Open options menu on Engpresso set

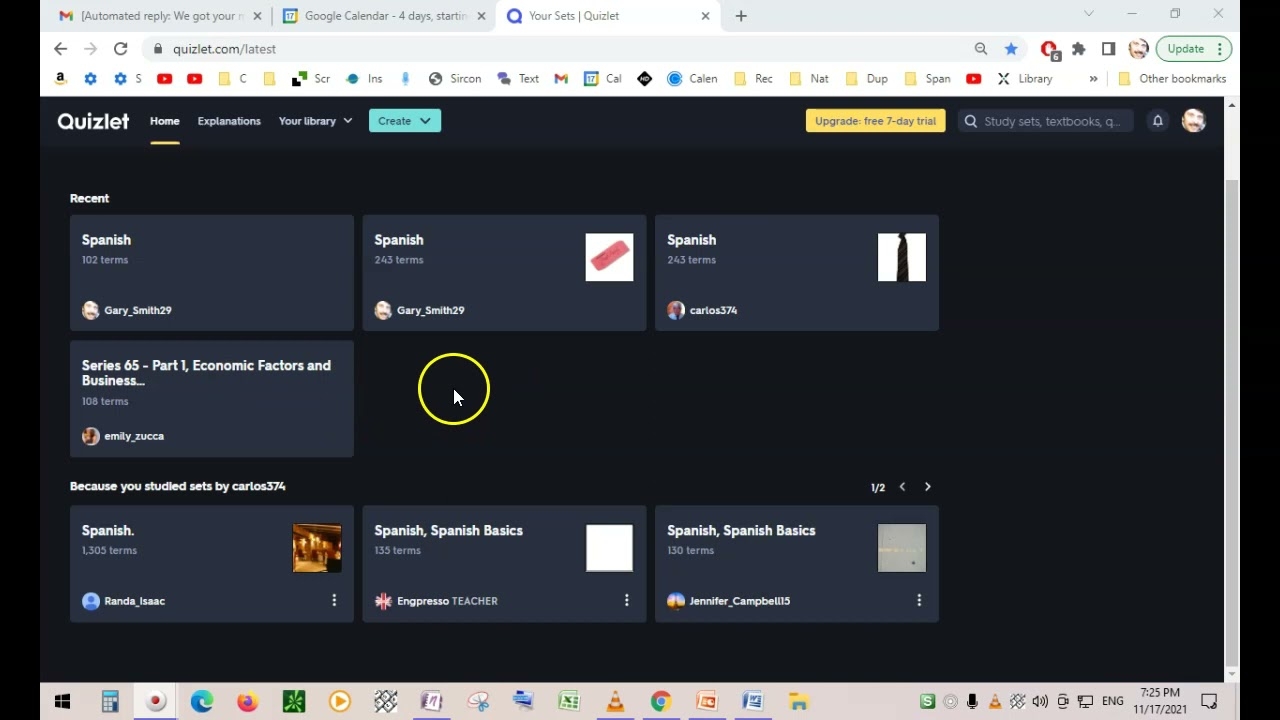point(627,600)
